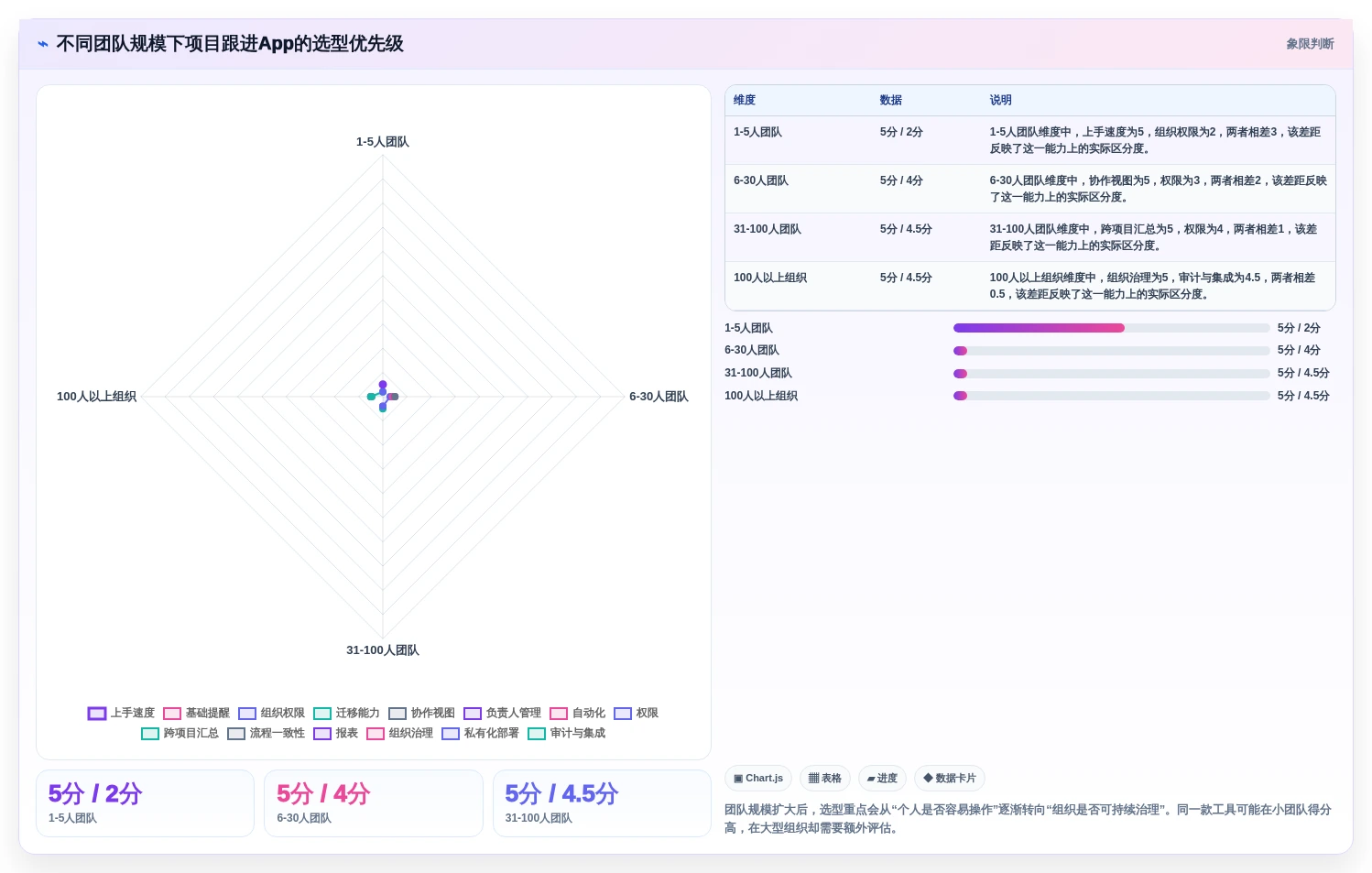Toggle the 组织治理 legend item
The height and width of the screenshot is (873, 1372).
click(x=400, y=733)
